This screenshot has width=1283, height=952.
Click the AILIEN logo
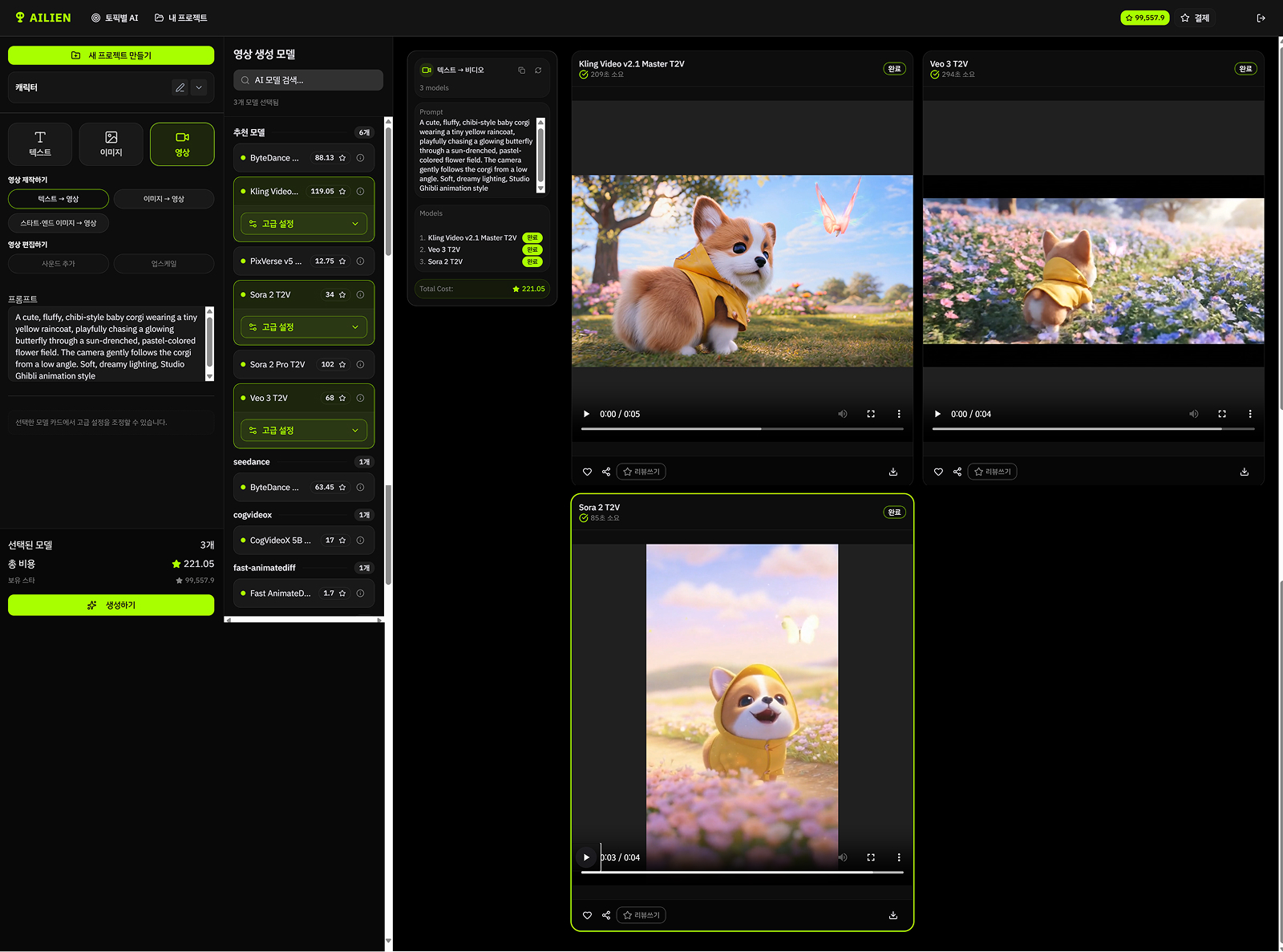pyautogui.click(x=43, y=18)
